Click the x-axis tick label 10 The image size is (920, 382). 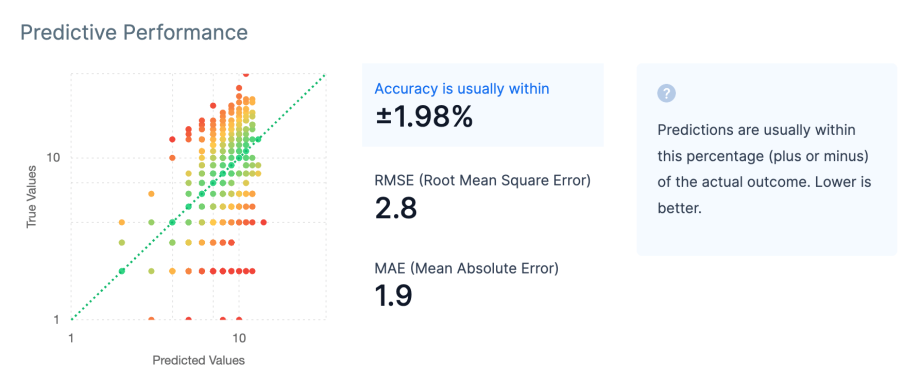click(x=239, y=338)
